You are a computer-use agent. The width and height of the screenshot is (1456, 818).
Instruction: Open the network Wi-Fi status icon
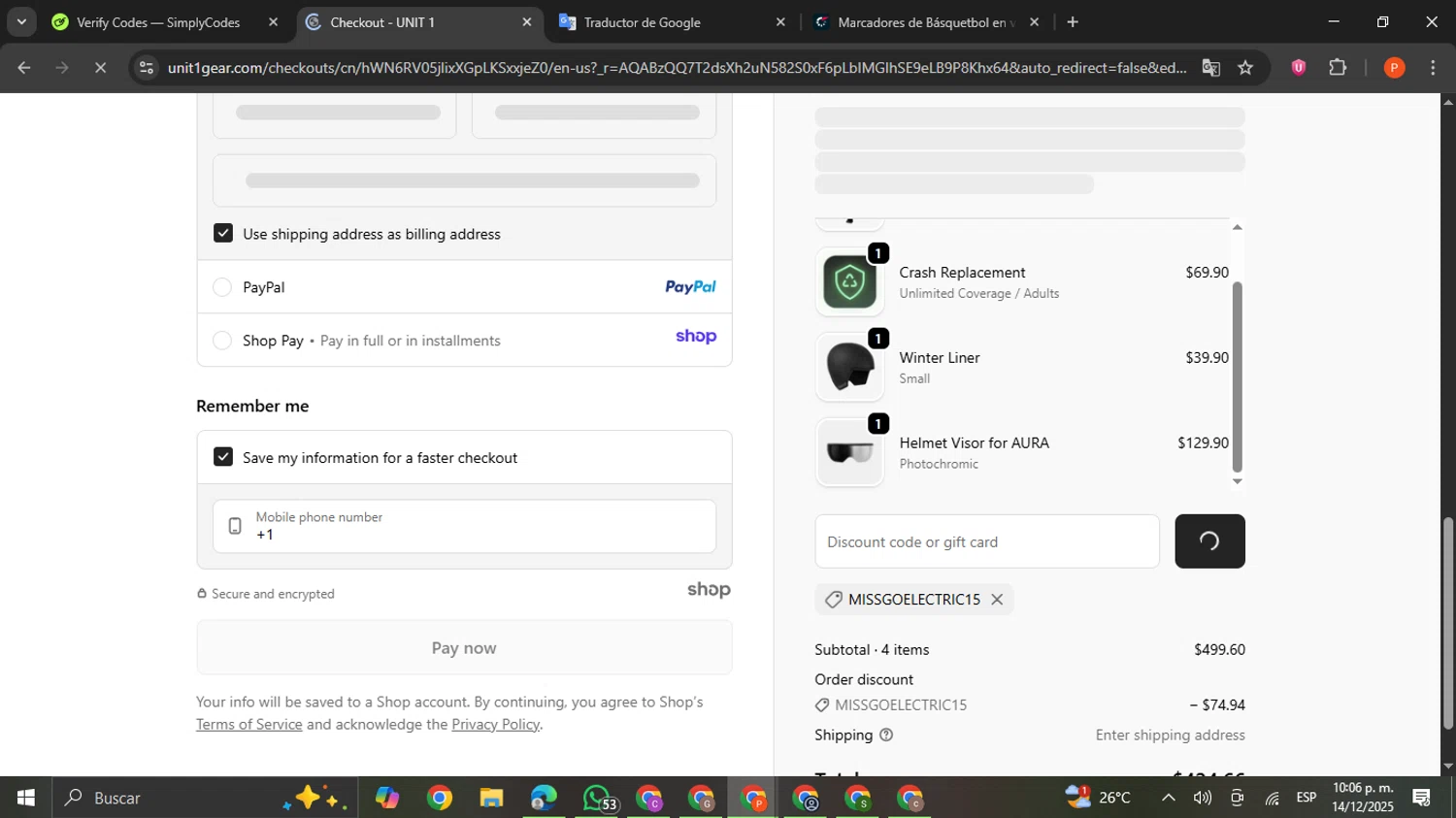1272,798
